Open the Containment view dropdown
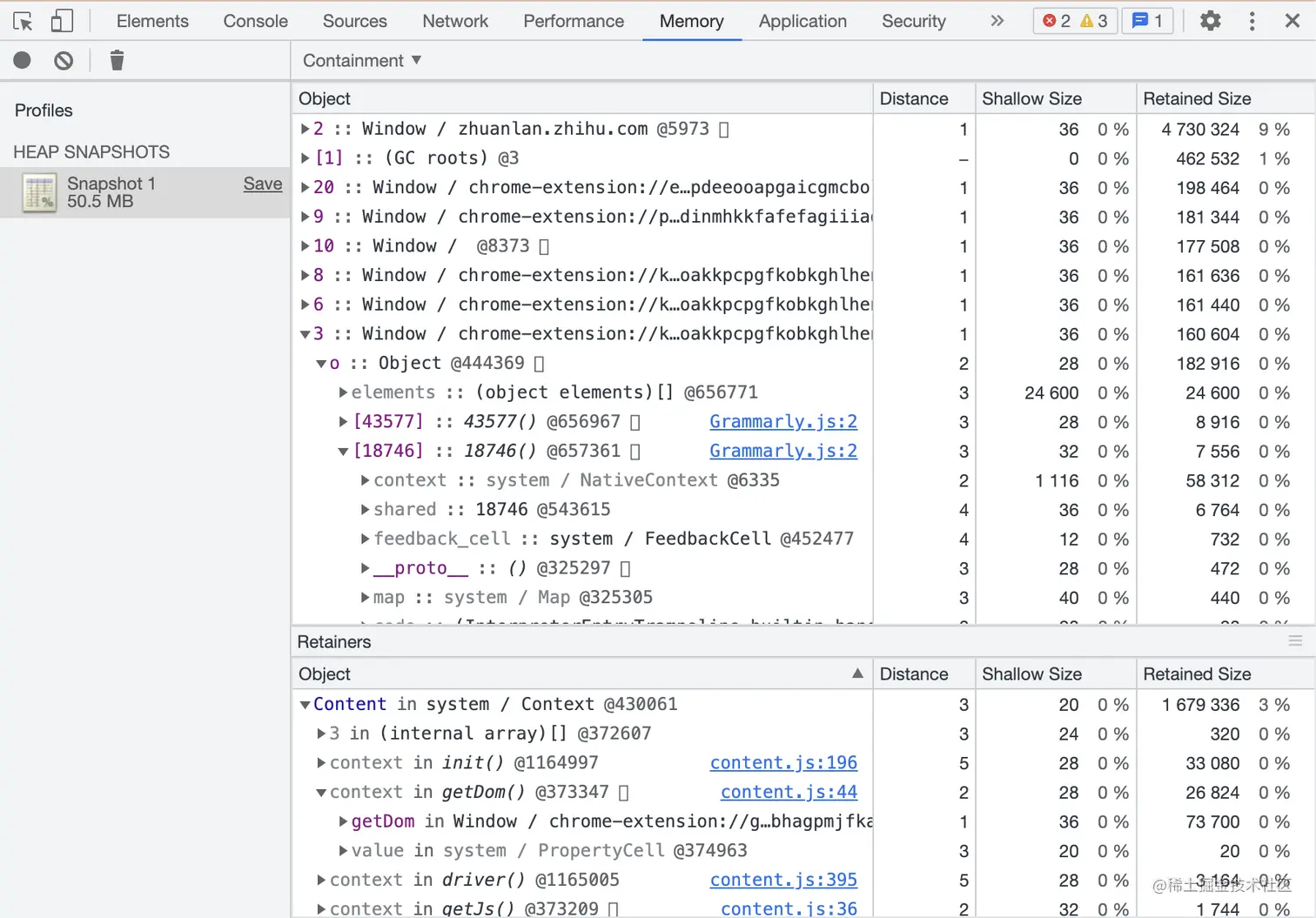Viewport: 1316px width, 918px height. (362, 60)
